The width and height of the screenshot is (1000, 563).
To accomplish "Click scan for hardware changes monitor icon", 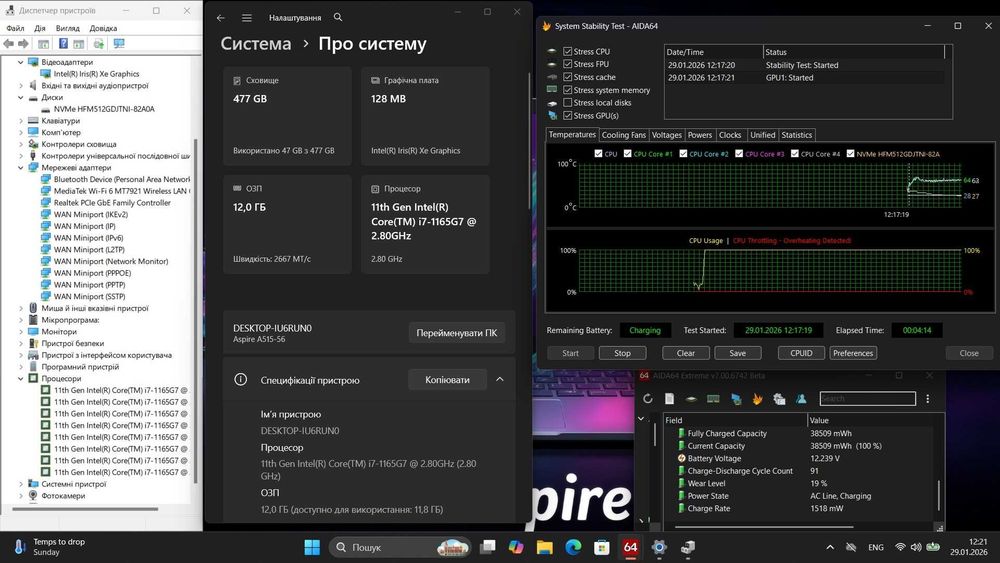I will [x=119, y=43].
